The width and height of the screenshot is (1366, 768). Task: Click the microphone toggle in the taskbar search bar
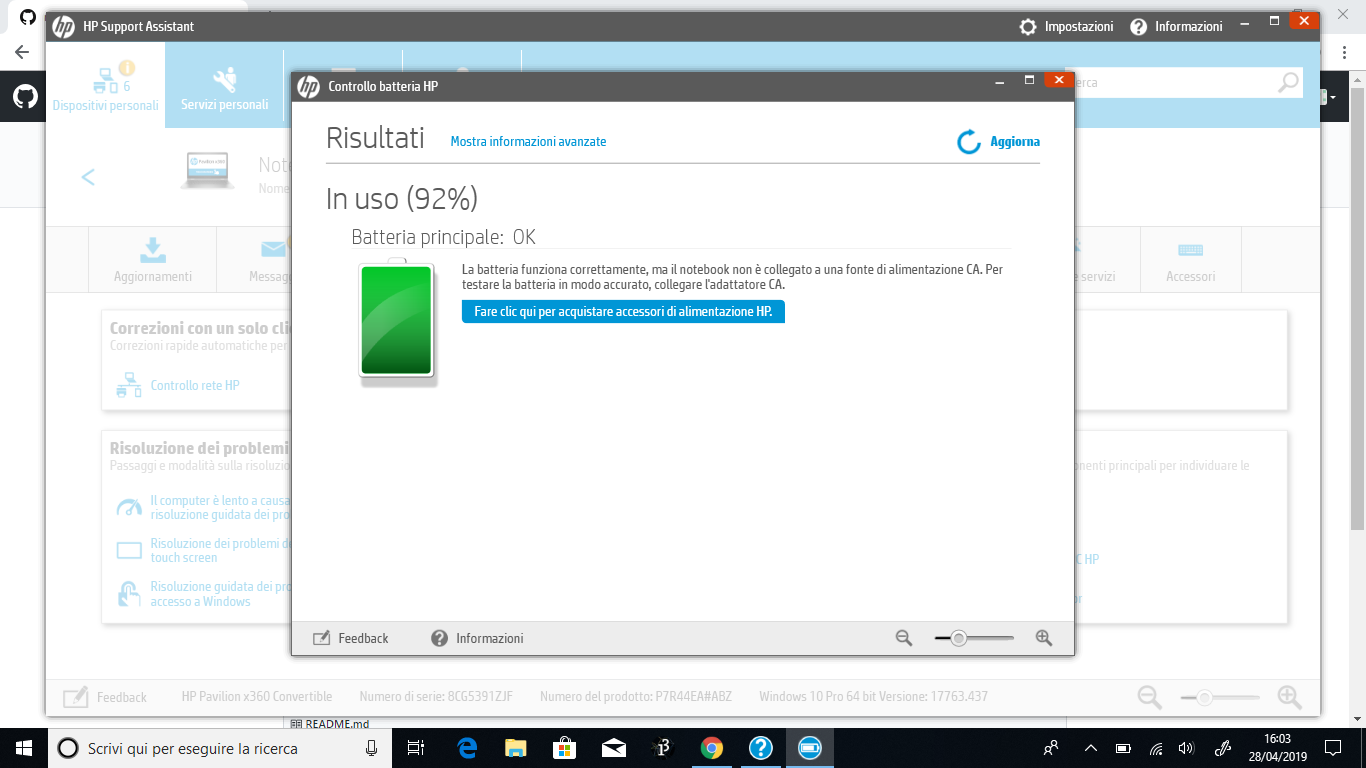(x=371, y=748)
